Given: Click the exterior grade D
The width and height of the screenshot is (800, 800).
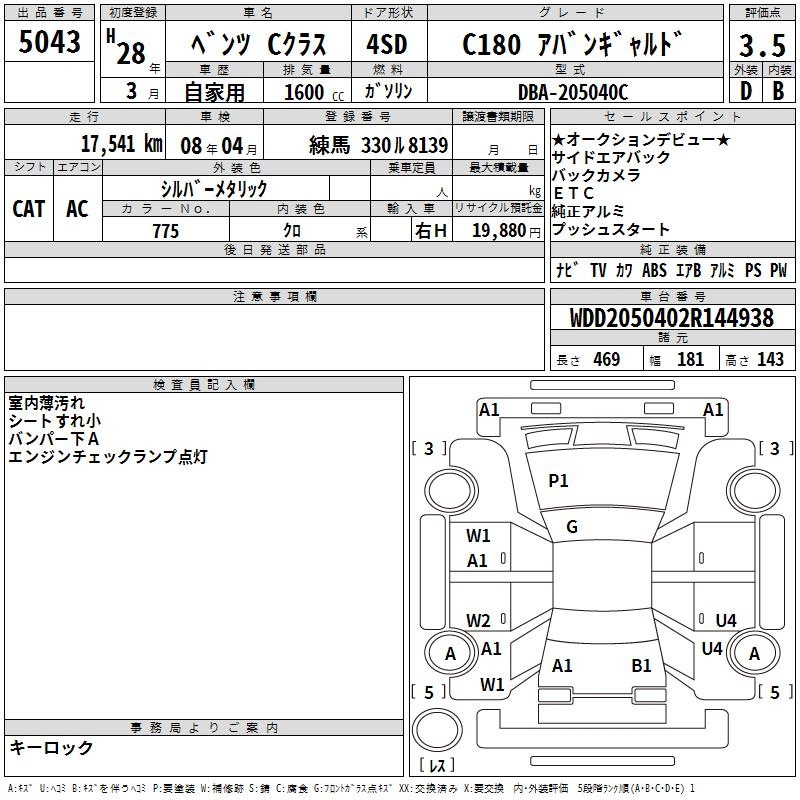Looking at the screenshot, I should pos(745,91).
